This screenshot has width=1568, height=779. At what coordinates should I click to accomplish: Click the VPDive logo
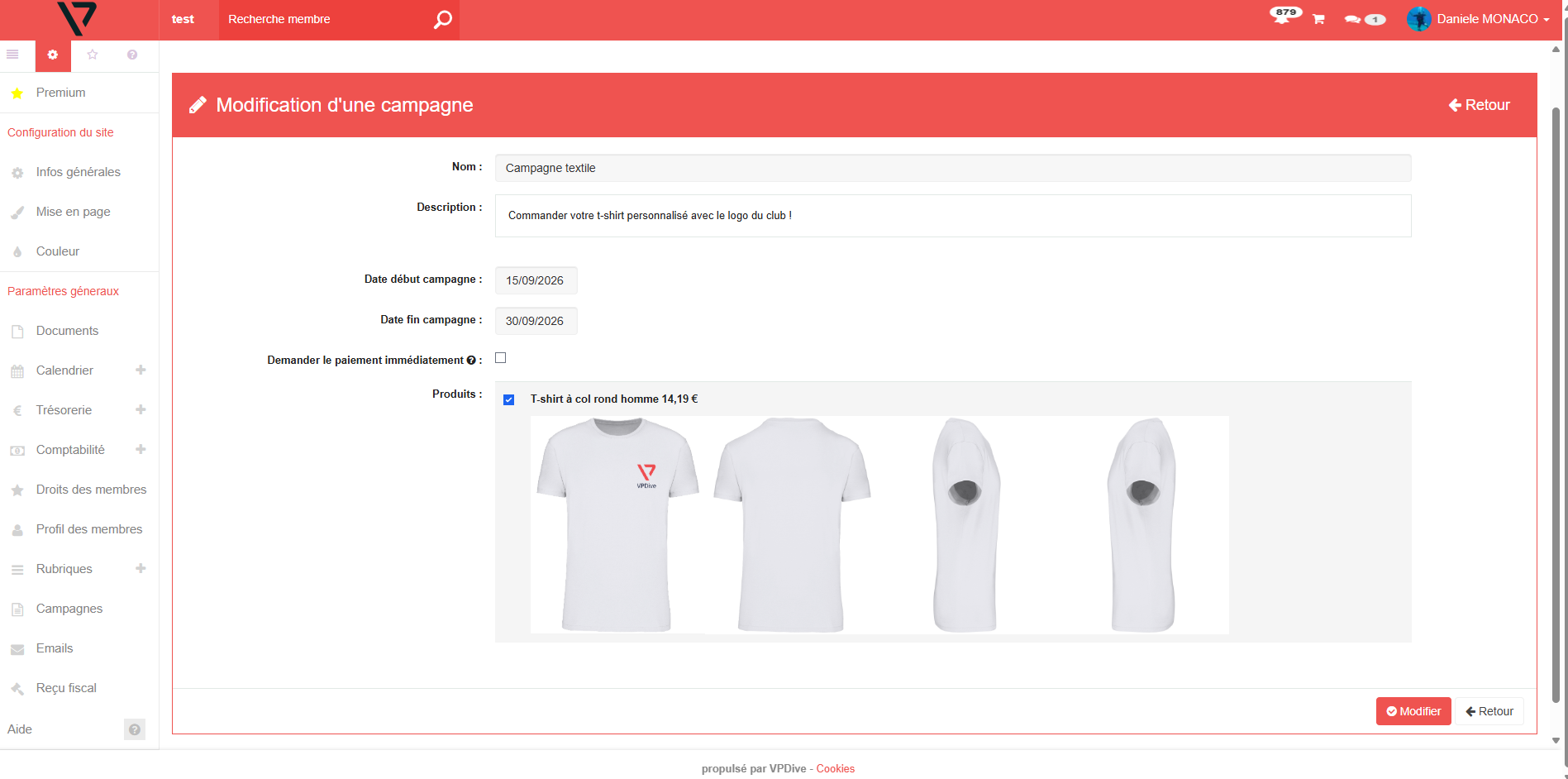coord(77,18)
